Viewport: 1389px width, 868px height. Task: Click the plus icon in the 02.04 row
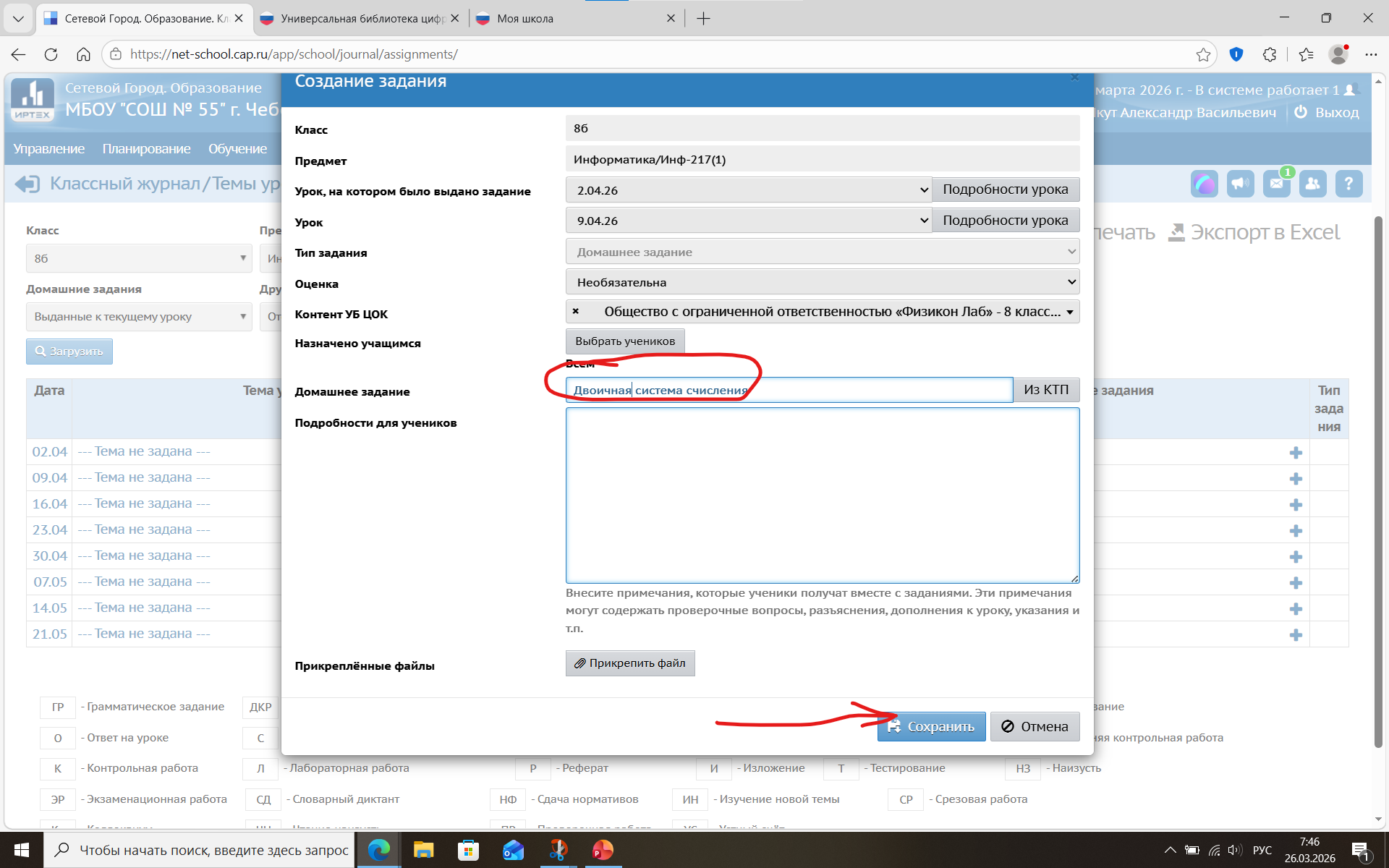1296,453
